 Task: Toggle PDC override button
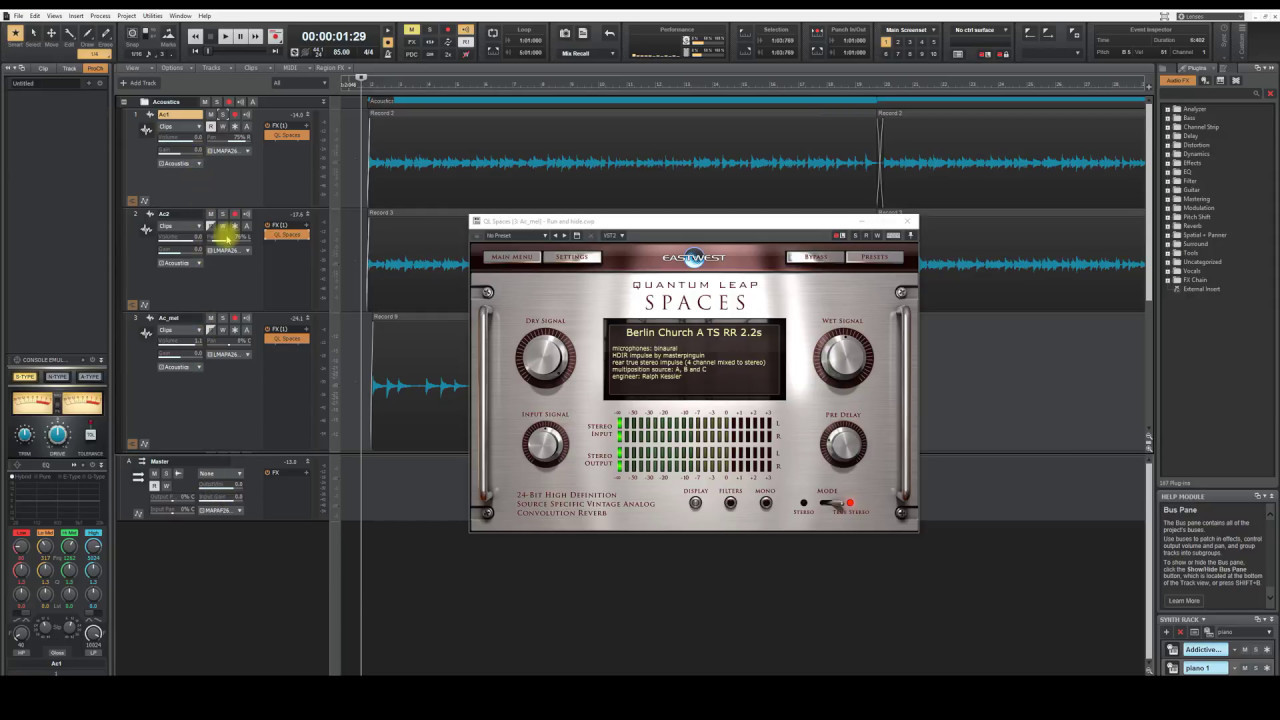pyautogui.click(x=411, y=53)
